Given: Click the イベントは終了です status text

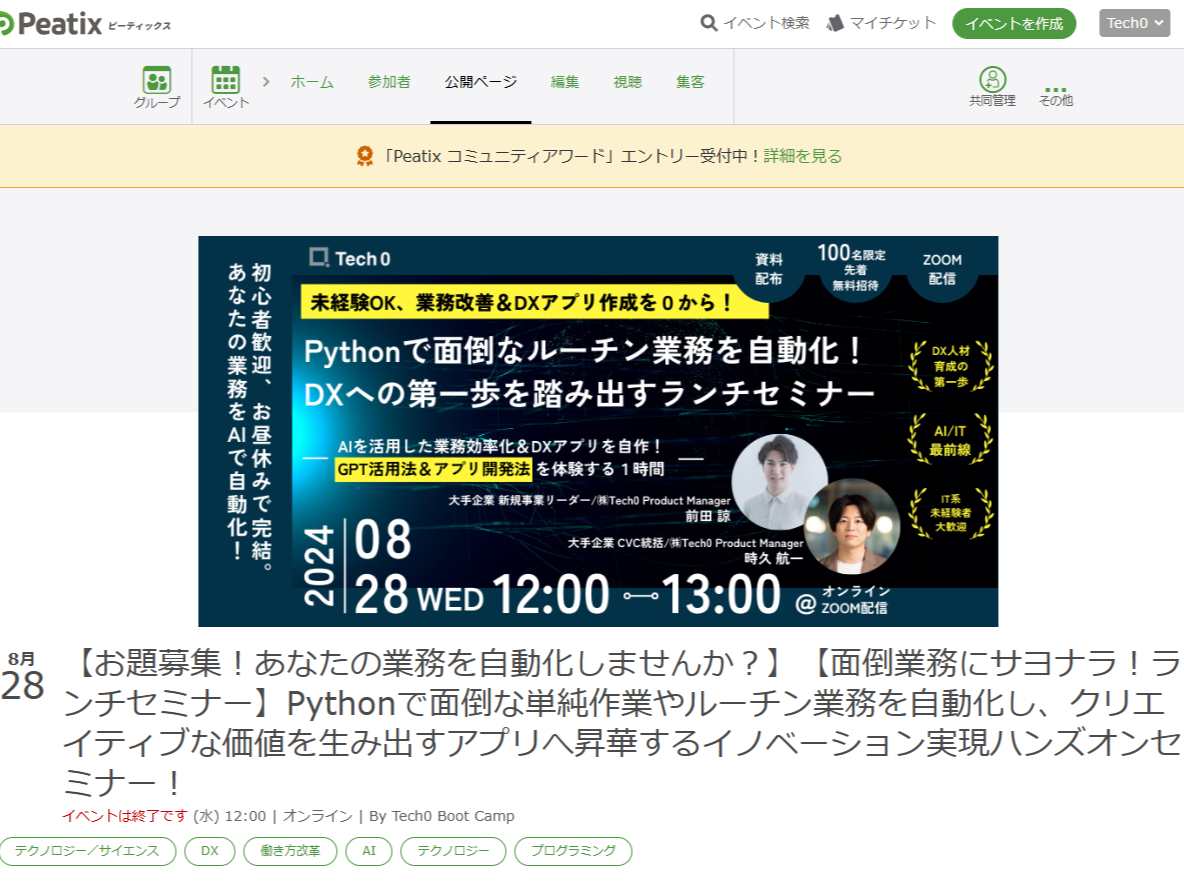Looking at the screenshot, I should [125, 816].
